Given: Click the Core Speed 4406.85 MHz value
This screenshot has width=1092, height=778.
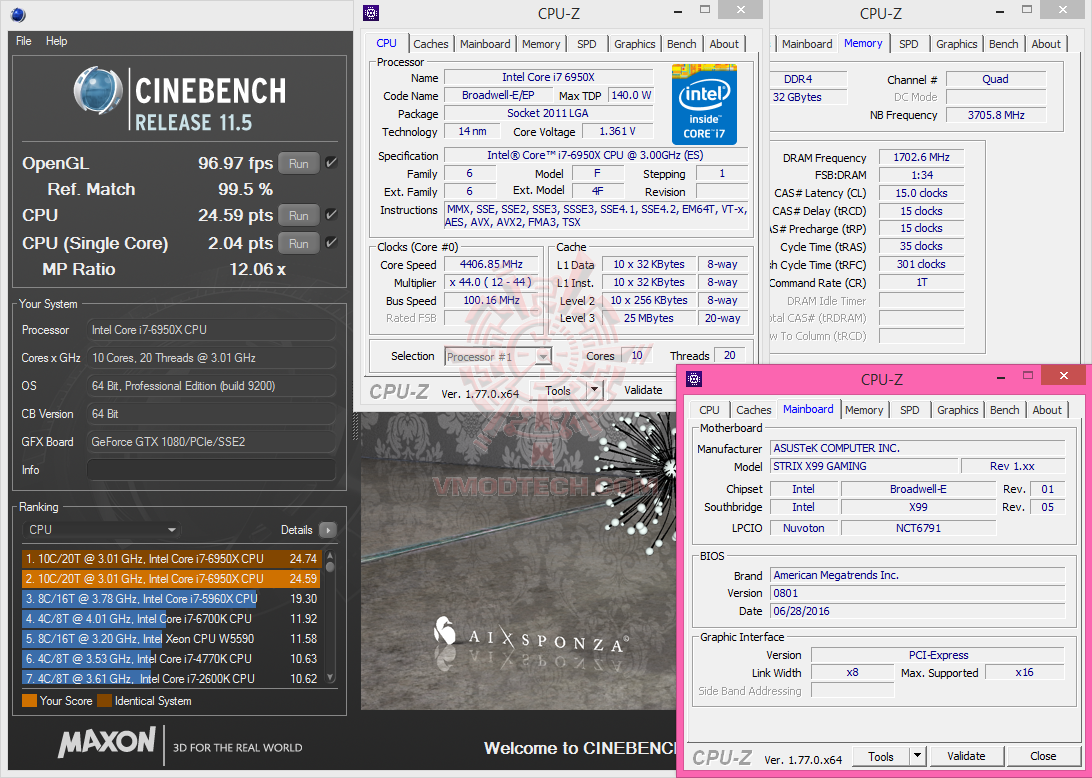Looking at the screenshot, I should pyautogui.click(x=492, y=264).
